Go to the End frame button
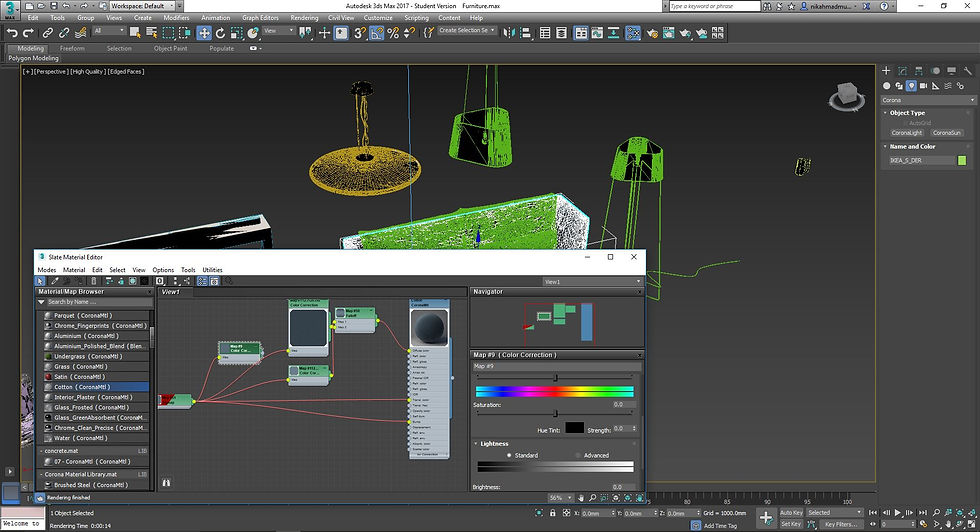The image size is (980, 532). (x=922, y=513)
